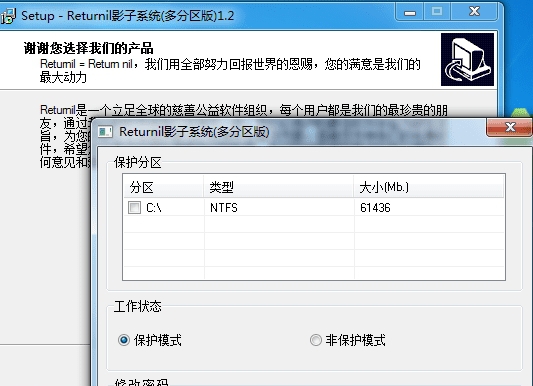
Task: Click the Returnil dialog title icon
Action: 105,131
